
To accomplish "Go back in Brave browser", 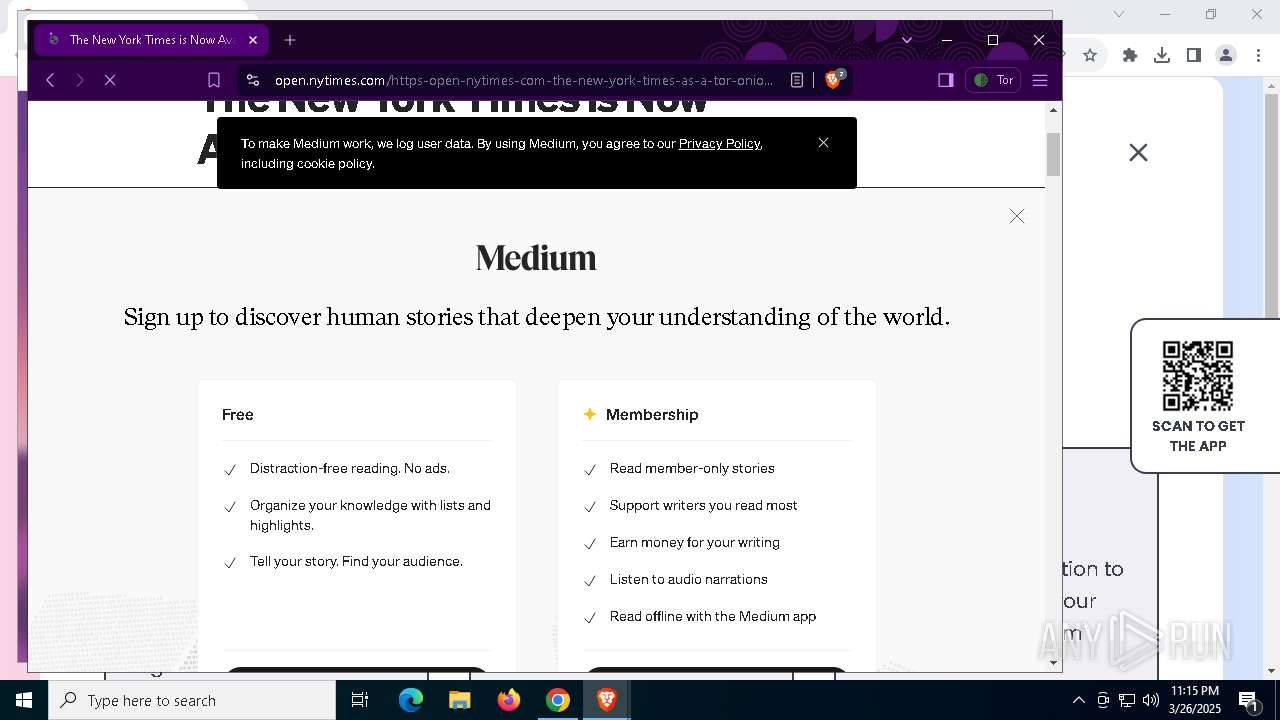I will [x=50, y=80].
